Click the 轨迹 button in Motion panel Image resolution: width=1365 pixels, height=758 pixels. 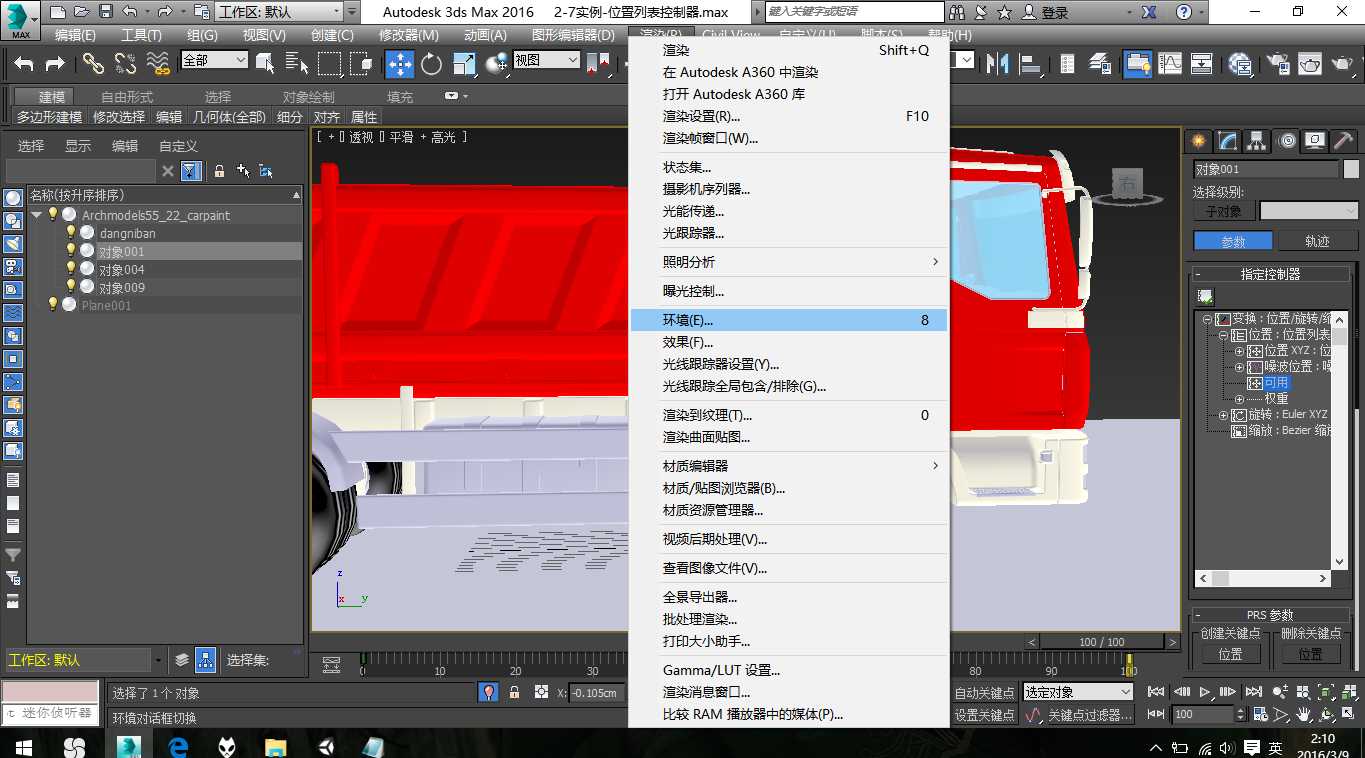pyautogui.click(x=1317, y=241)
